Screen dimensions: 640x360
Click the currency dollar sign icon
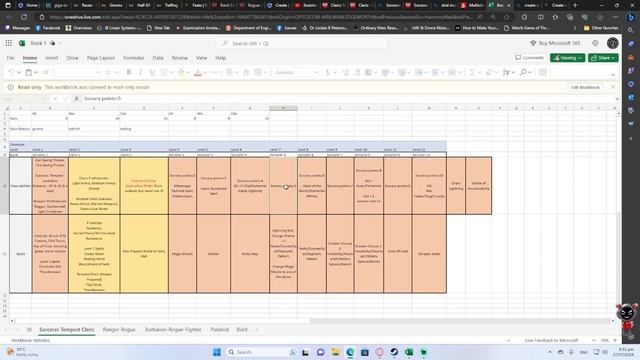pos(327,72)
